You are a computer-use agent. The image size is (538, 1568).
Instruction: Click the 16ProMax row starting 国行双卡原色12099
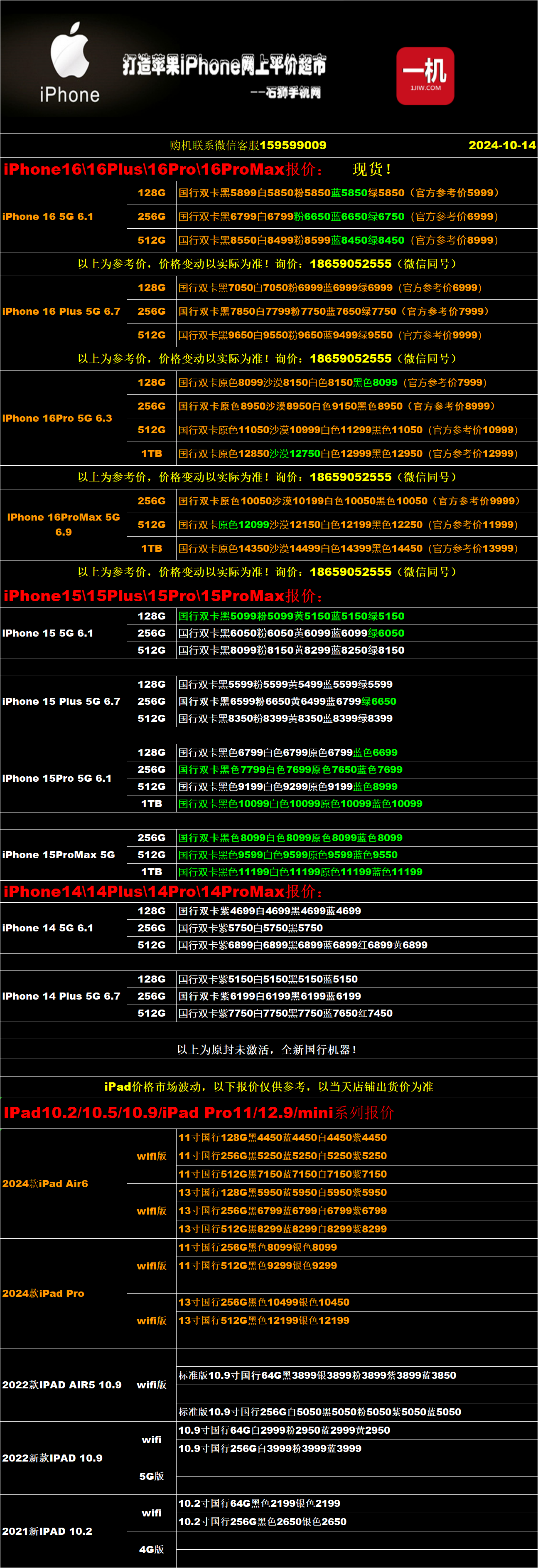(x=357, y=525)
